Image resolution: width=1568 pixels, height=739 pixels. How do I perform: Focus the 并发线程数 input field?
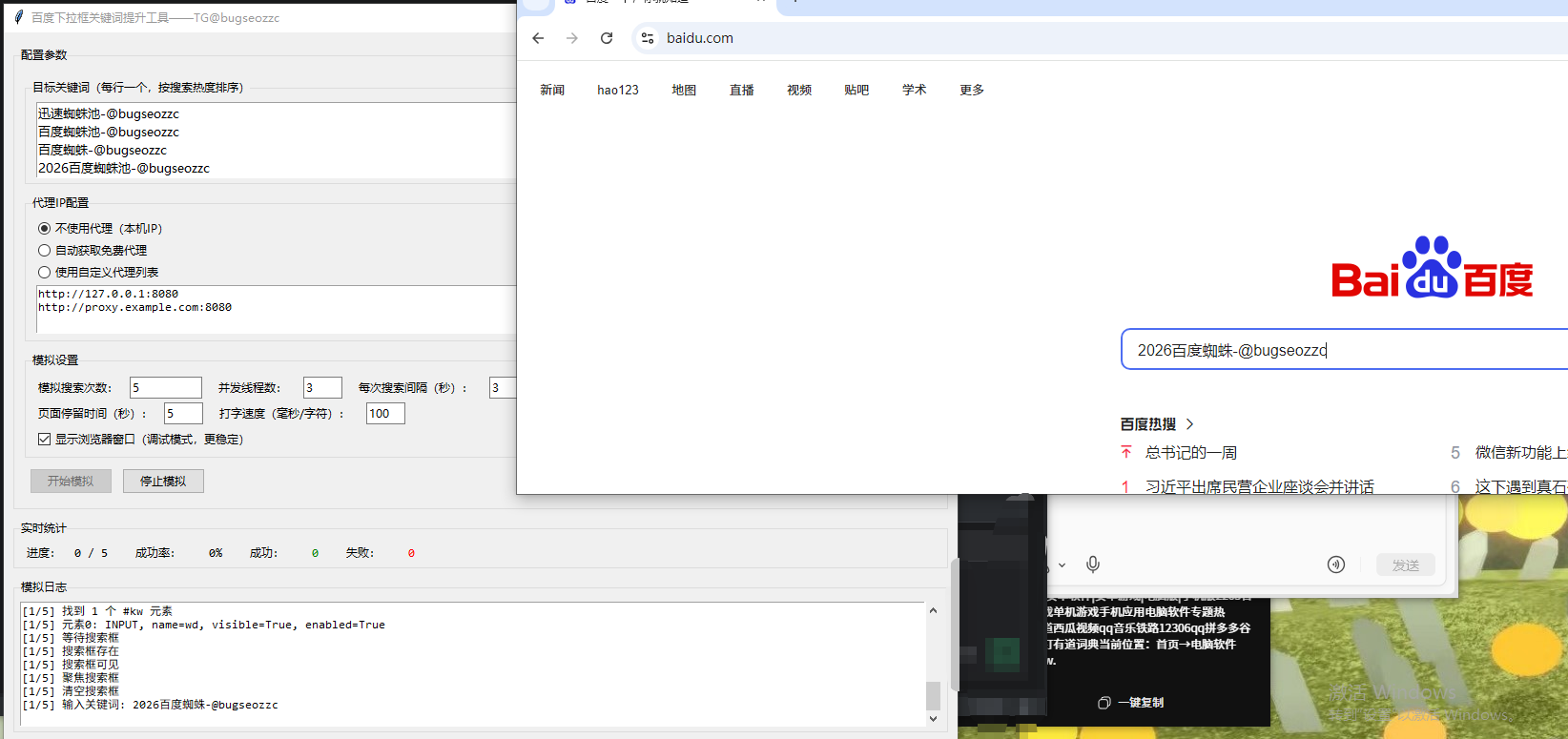[x=322, y=387]
